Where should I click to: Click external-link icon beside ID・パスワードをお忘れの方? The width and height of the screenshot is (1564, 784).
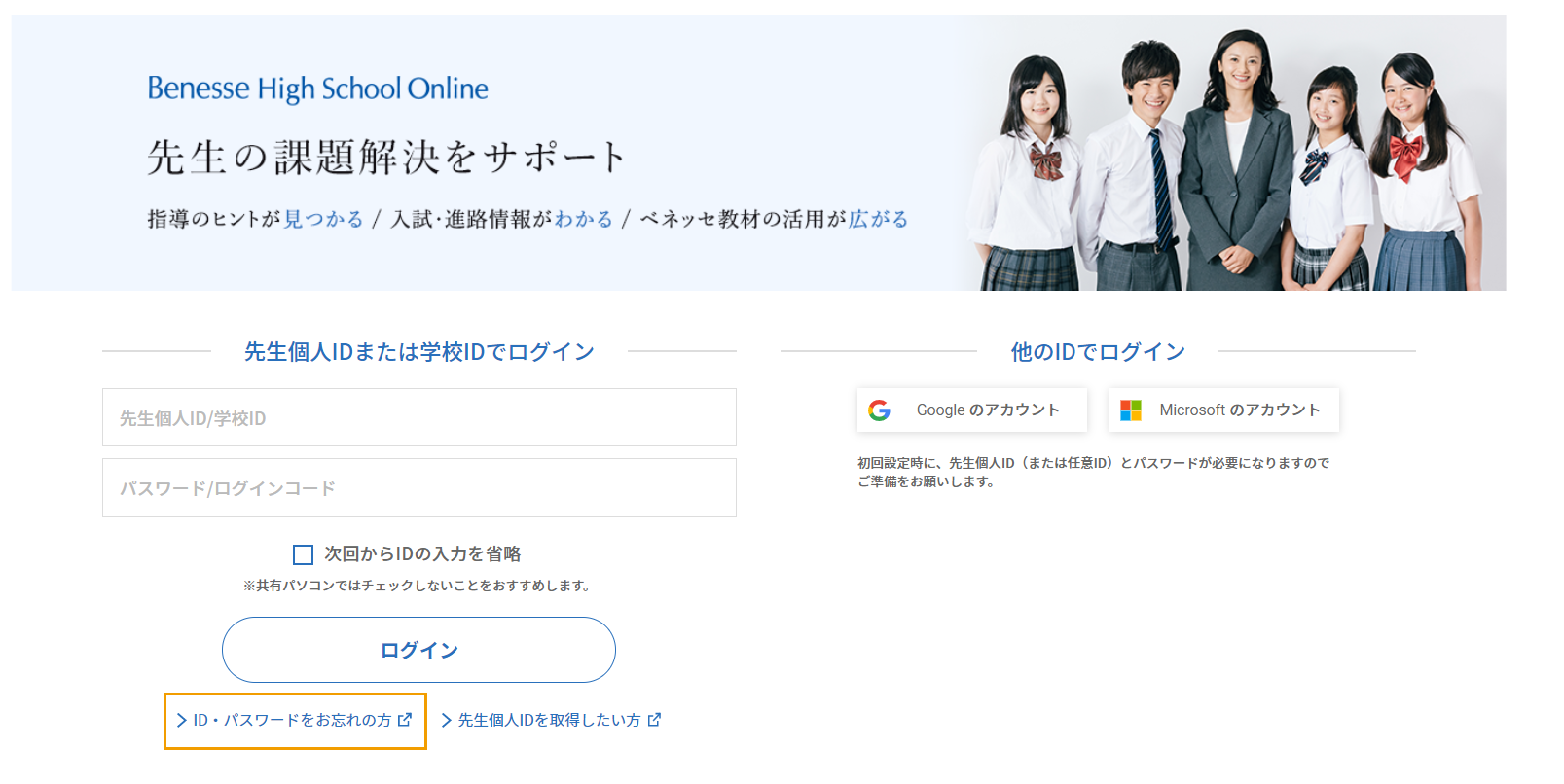[x=405, y=720]
